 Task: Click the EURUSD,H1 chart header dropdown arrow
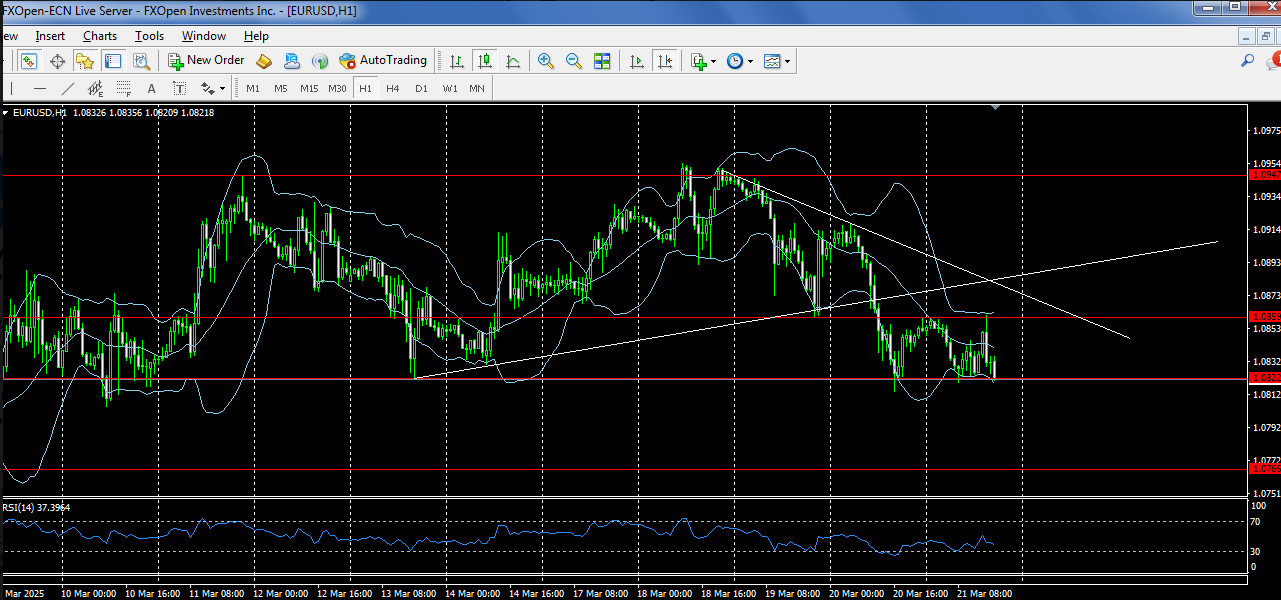point(6,113)
